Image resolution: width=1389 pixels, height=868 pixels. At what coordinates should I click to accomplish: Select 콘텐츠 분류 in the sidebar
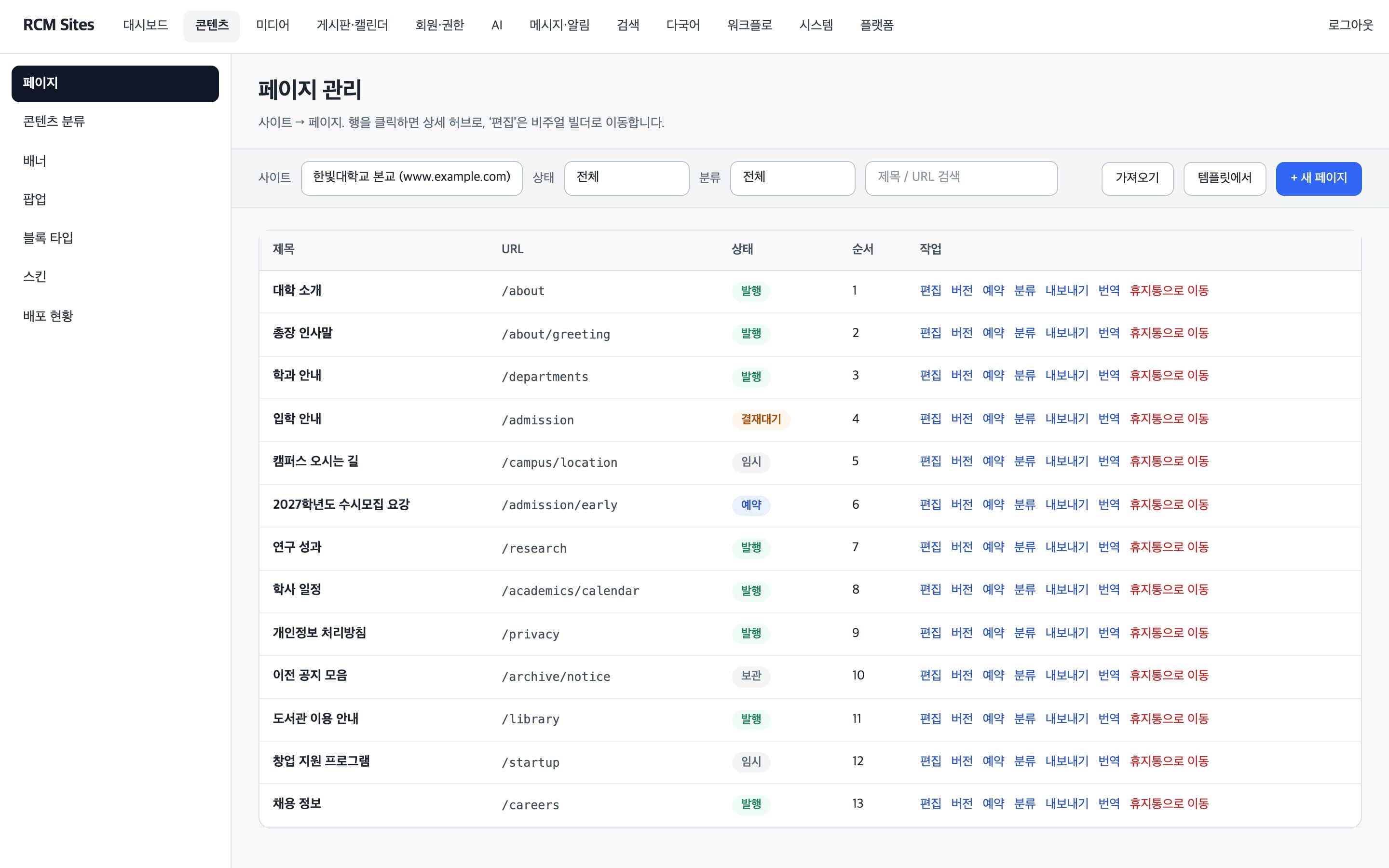[x=115, y=122]
